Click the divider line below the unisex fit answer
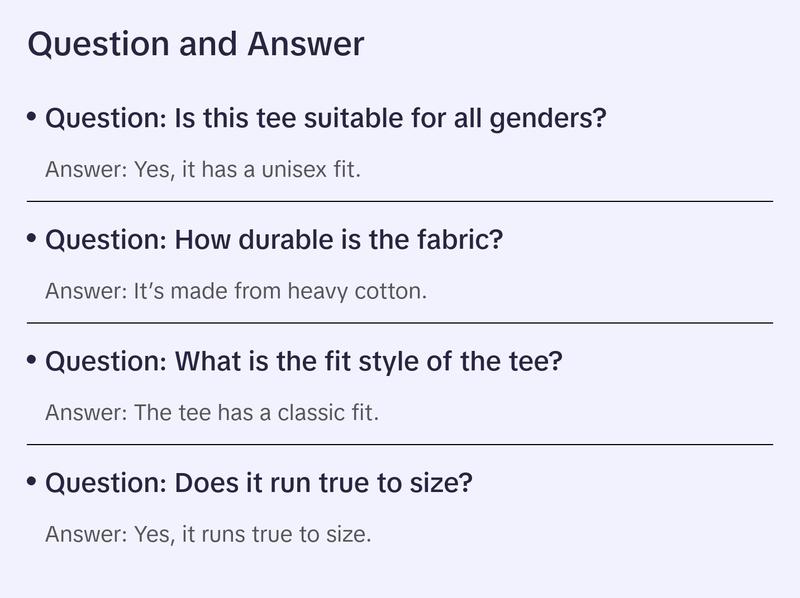 (x=400, y=201)
